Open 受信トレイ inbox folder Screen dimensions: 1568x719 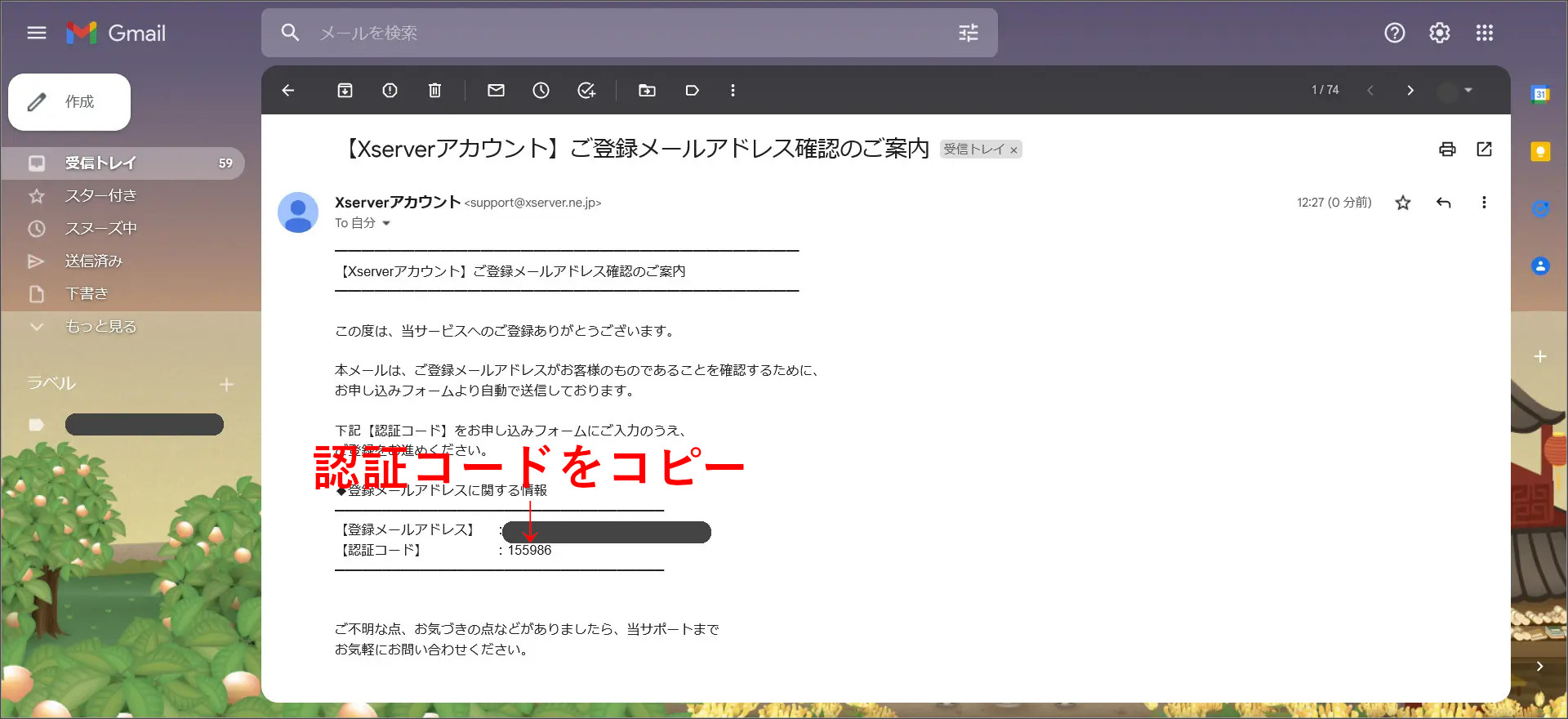122,163
